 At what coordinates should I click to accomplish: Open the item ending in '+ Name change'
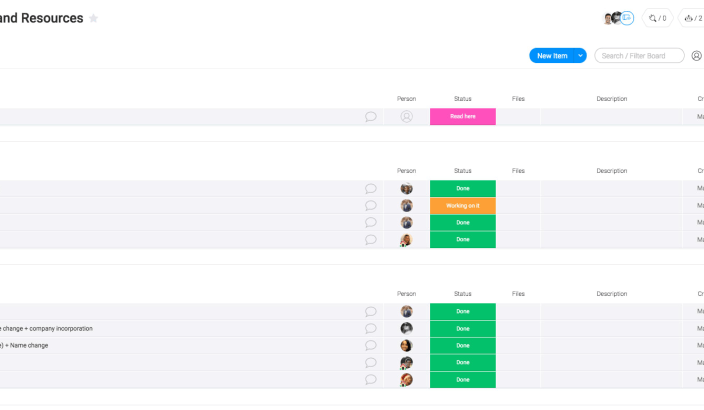coord(24,346)
